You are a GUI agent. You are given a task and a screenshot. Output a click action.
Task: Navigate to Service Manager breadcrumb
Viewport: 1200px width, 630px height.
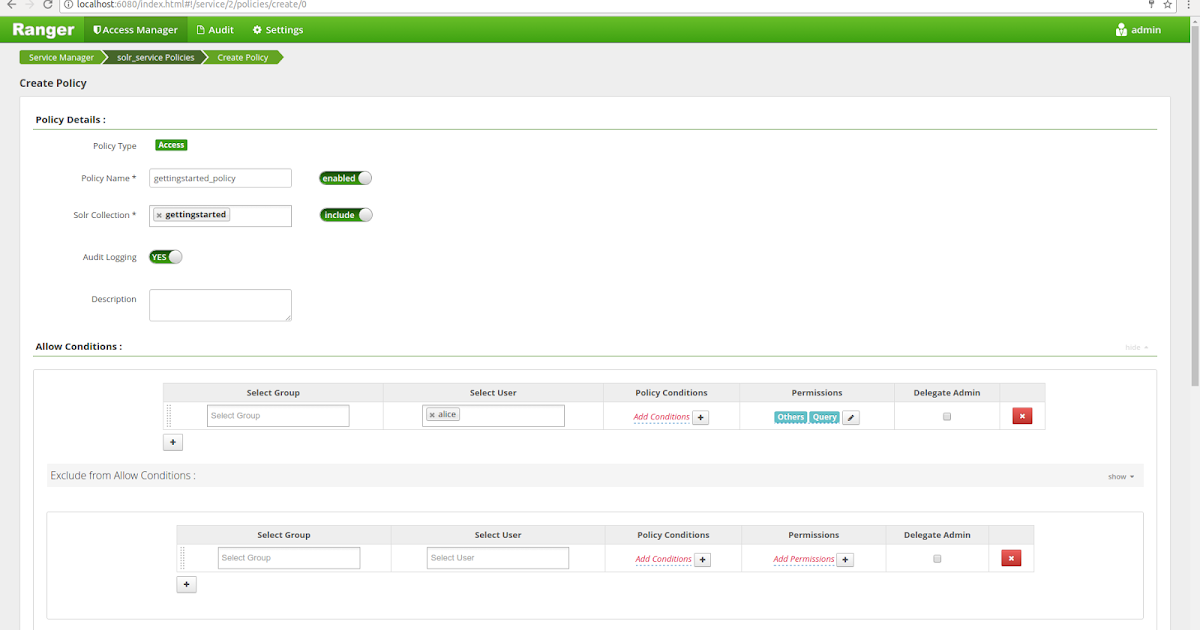point(59,57)
